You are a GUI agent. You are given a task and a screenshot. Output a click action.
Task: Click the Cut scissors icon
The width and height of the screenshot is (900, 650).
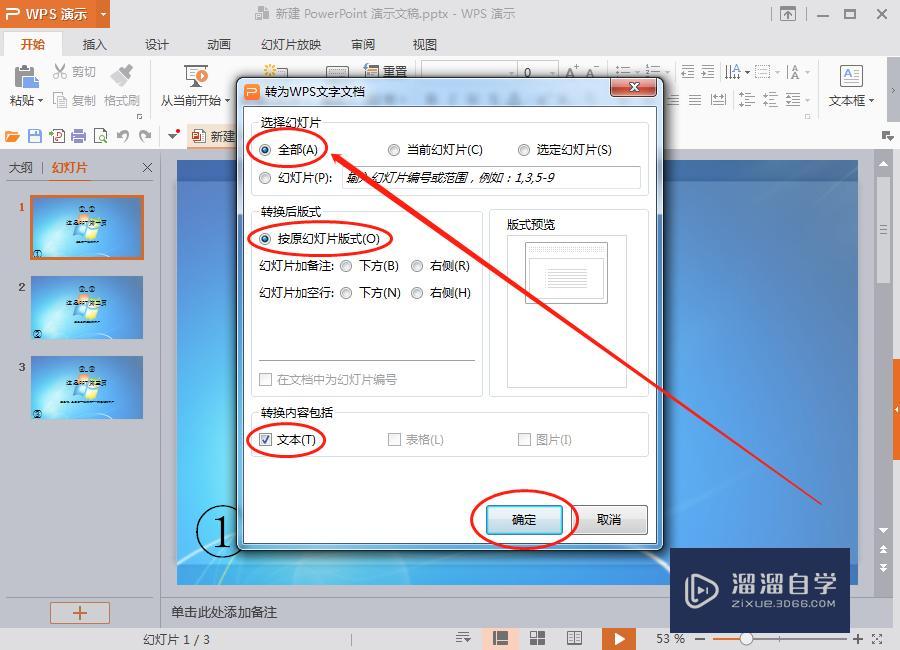(x=60, y=71)
